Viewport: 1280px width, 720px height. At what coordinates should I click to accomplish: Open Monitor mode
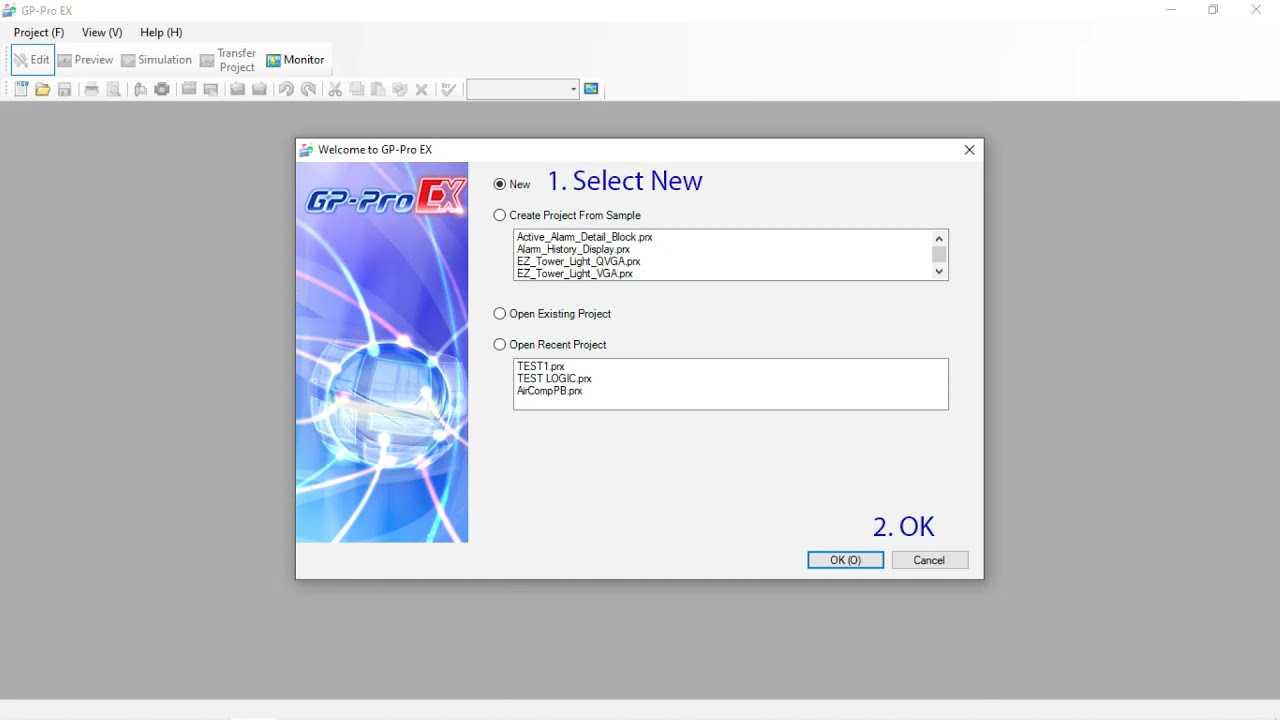(x=295, y=60)
